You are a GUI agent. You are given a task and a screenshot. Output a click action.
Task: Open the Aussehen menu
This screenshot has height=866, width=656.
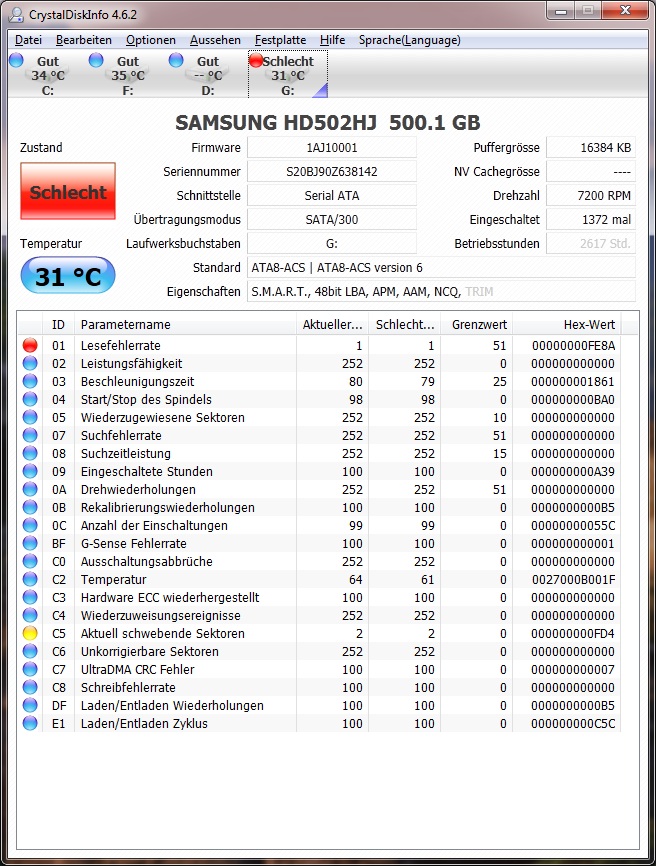coord(215,40)
